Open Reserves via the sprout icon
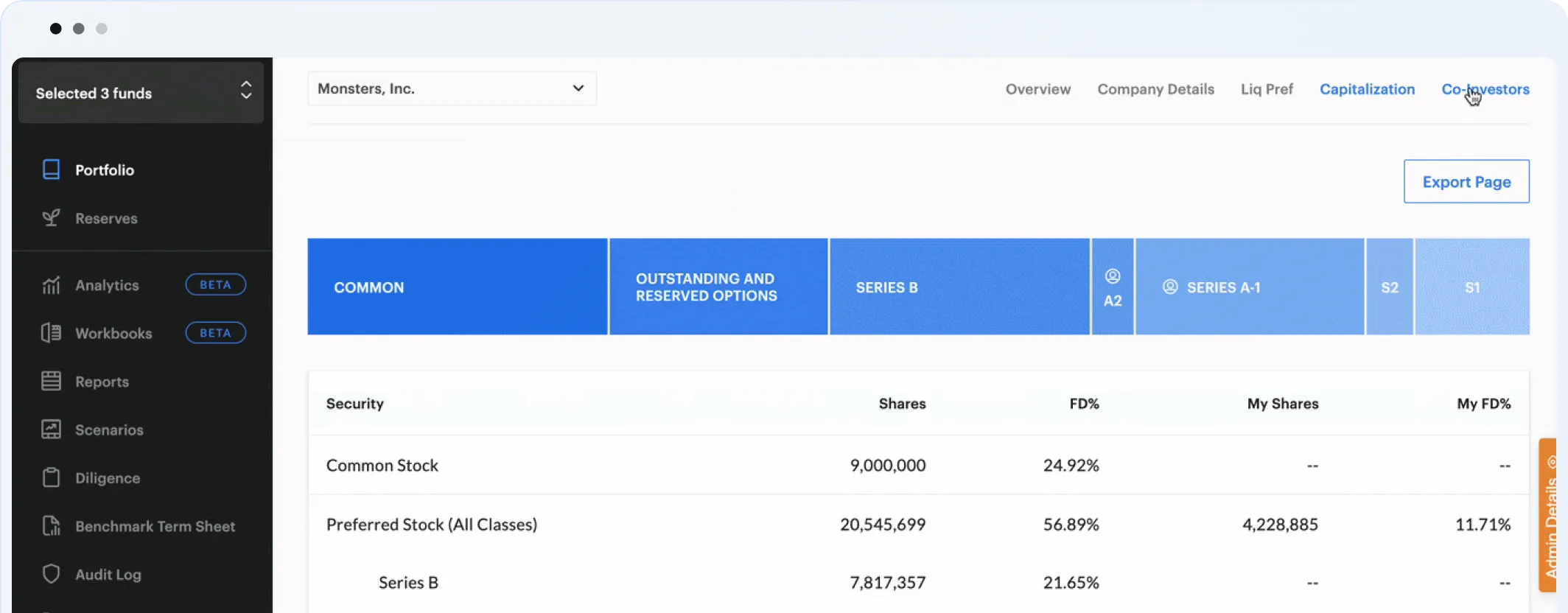1568x613 pixels. [x=51, y=218]
